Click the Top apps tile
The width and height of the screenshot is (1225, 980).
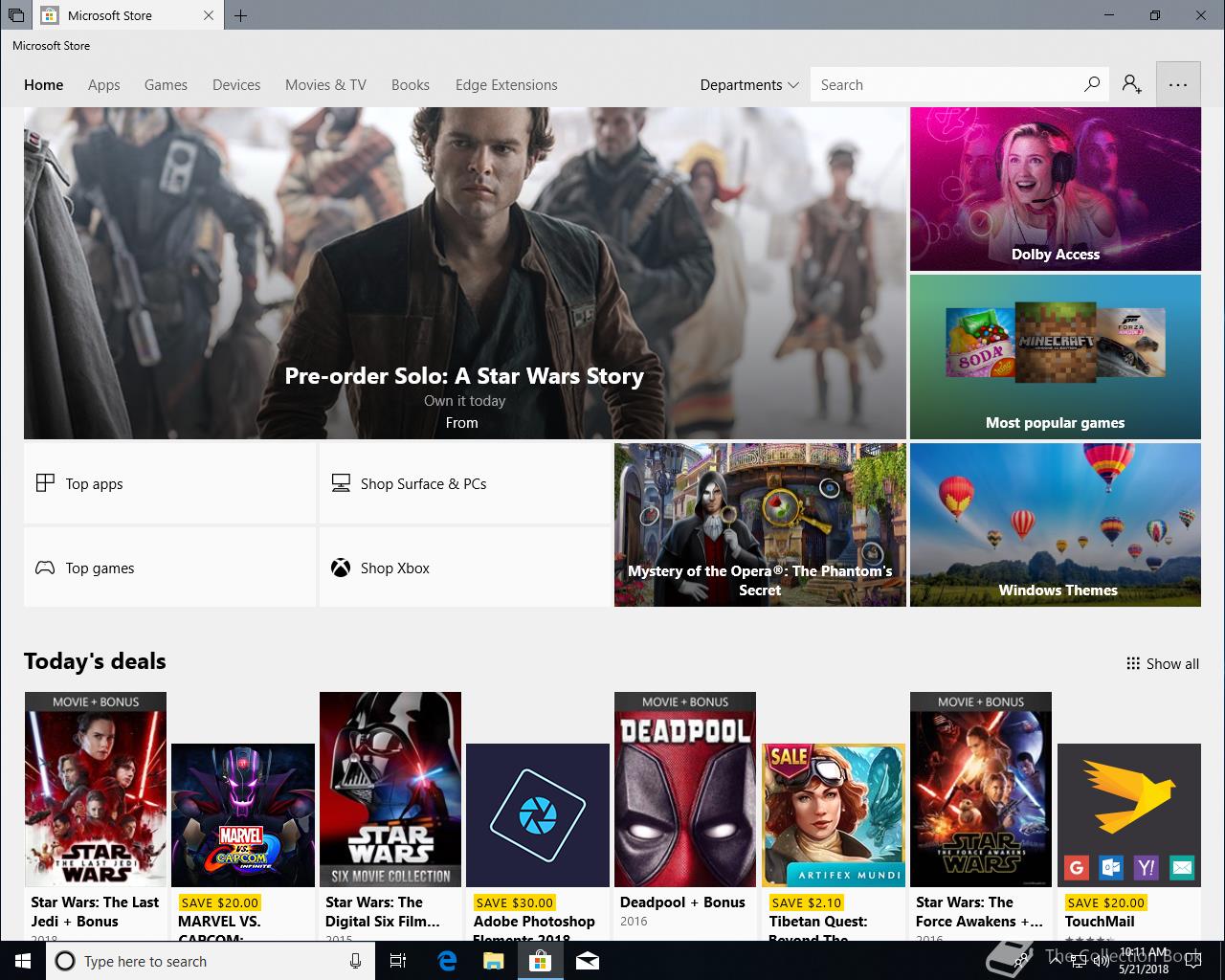[x=169, y=483]
